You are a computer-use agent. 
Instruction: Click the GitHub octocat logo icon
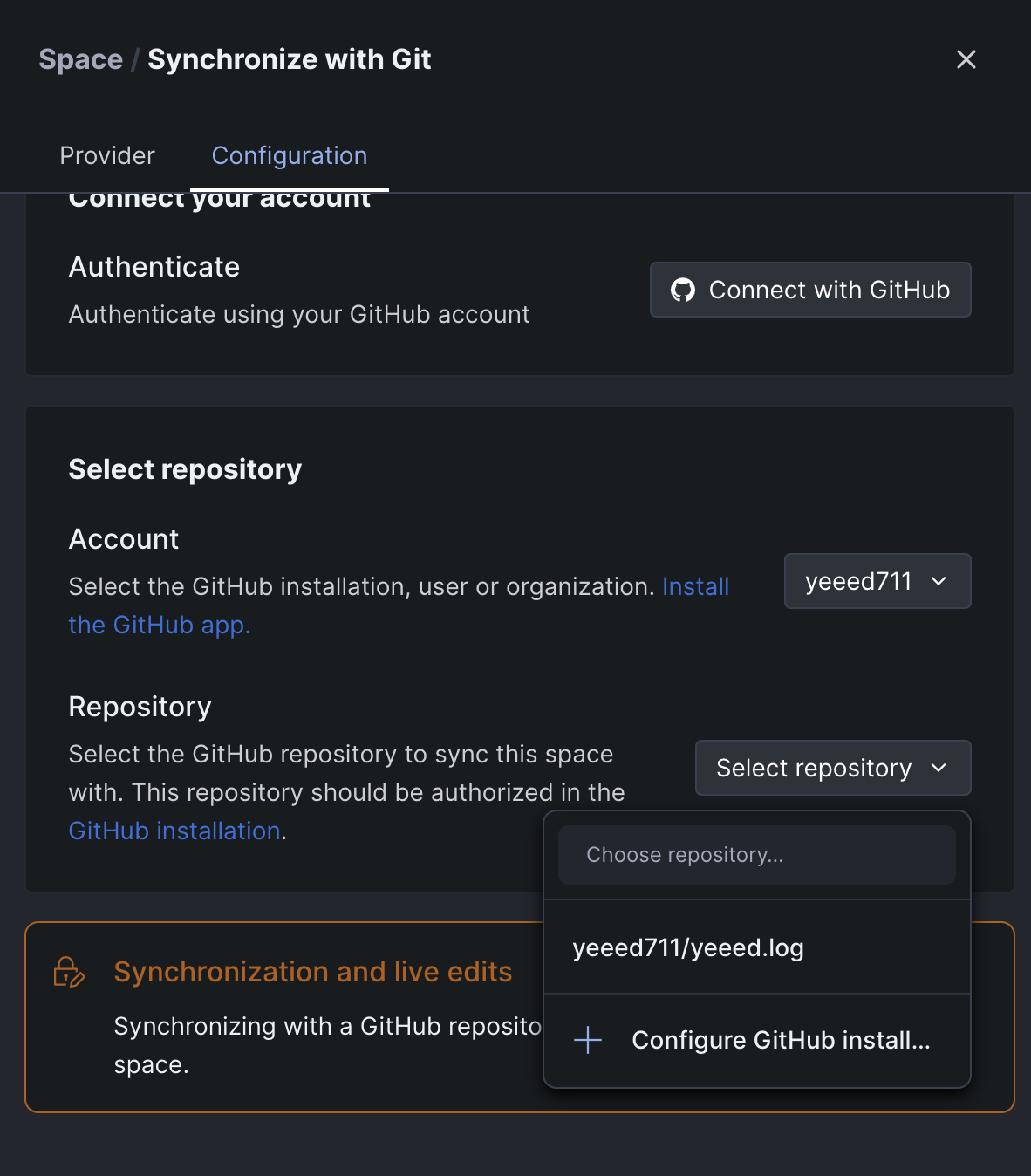[683, 290]
